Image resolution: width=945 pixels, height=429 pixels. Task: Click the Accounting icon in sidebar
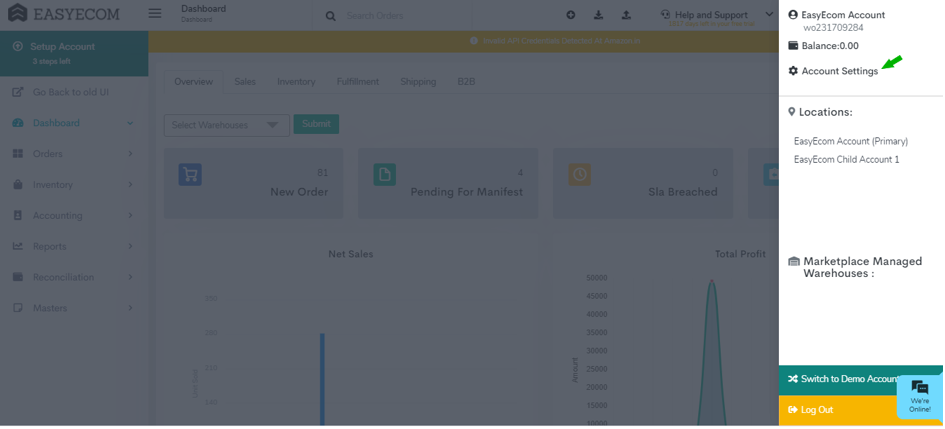point(17,215)
